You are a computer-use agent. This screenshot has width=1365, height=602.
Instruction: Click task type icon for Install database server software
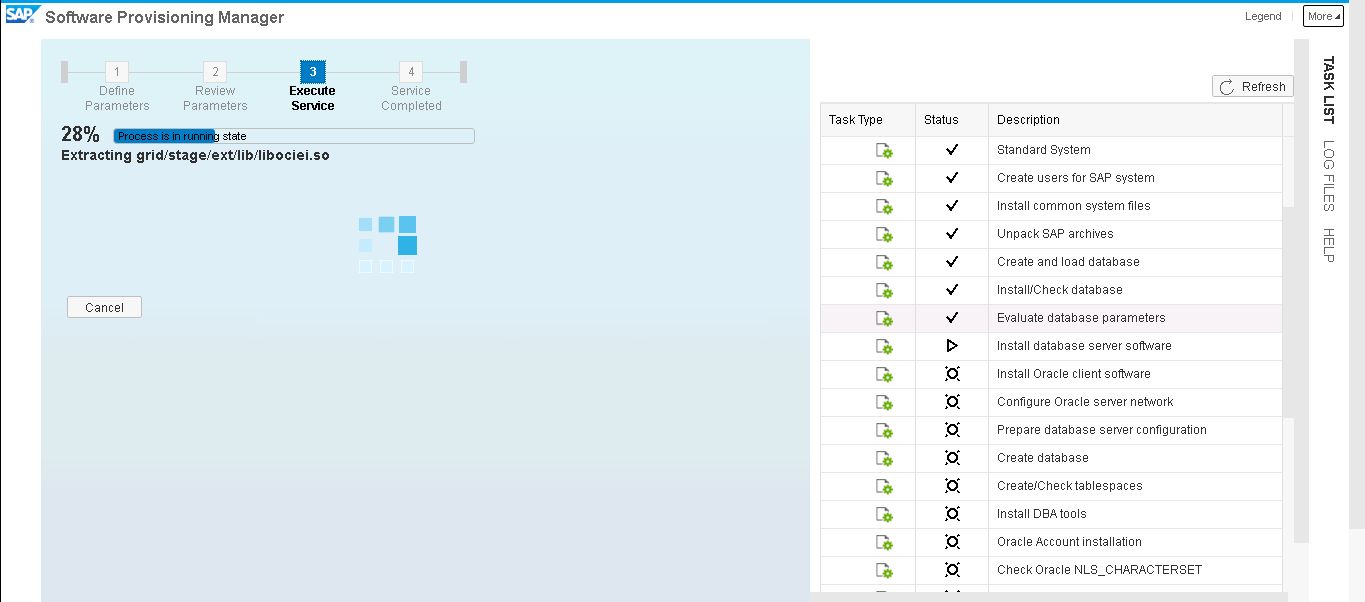coord(884,346)
